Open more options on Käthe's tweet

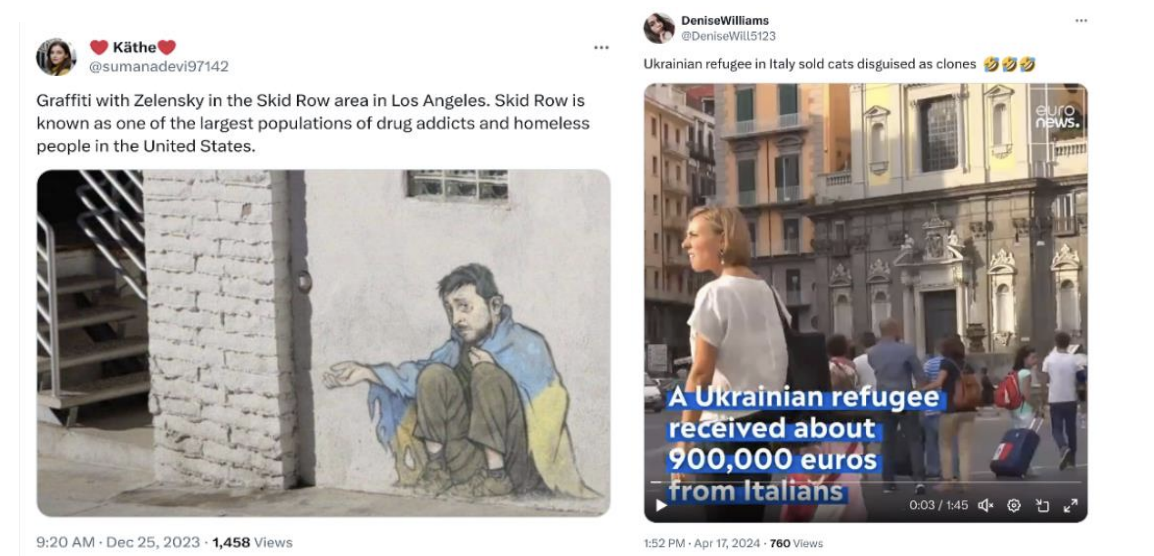coord(600,47)
